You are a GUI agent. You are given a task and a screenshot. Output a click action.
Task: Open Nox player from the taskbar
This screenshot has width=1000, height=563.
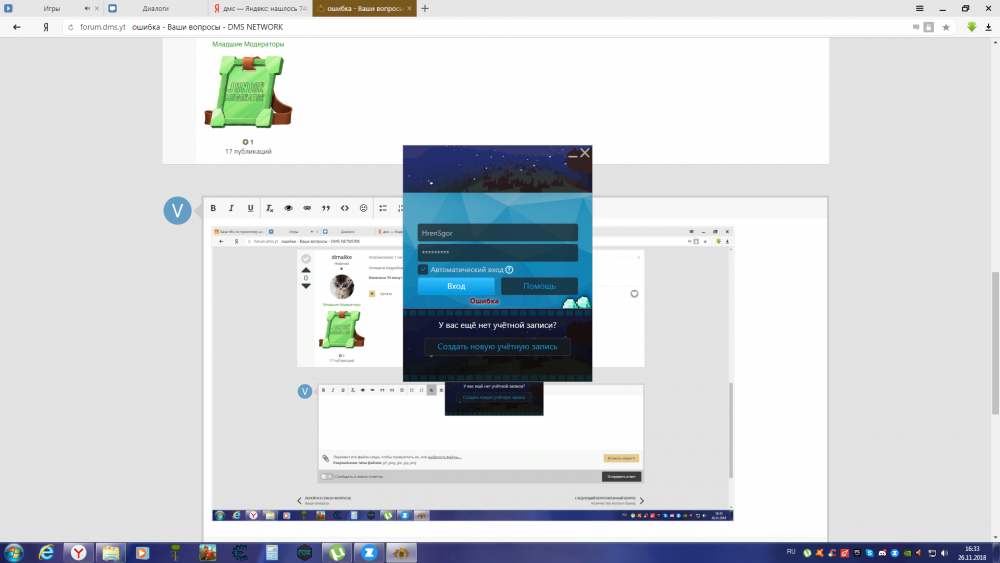(304, 553)
